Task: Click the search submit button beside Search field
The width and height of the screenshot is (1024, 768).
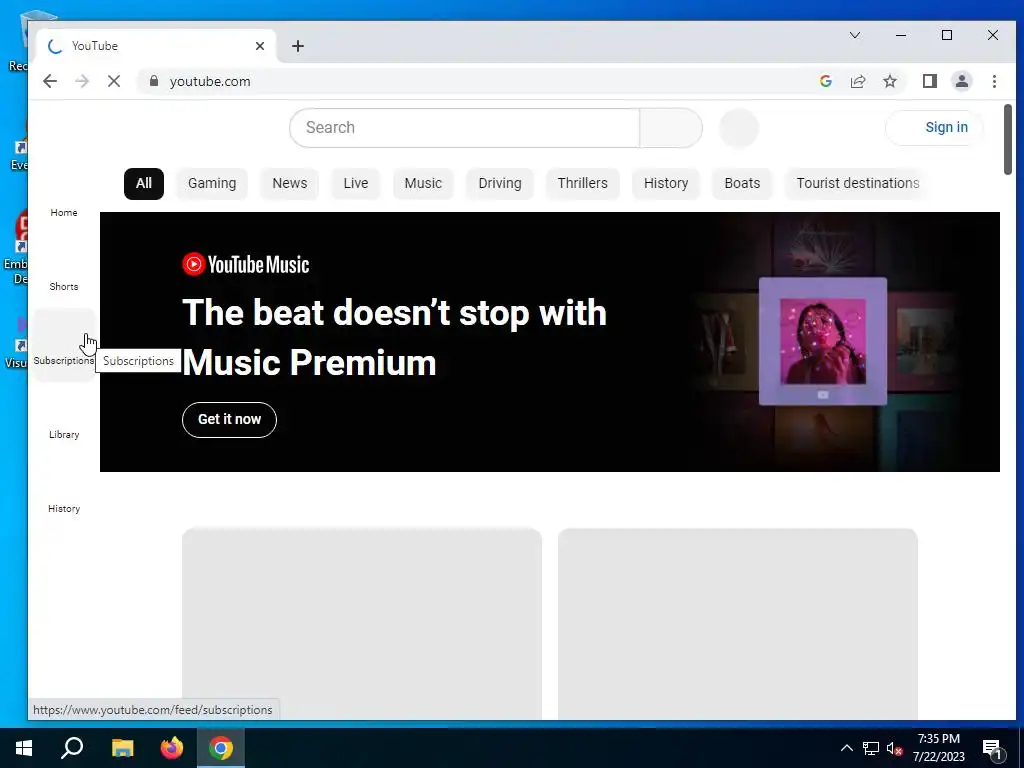Action: 671,127
